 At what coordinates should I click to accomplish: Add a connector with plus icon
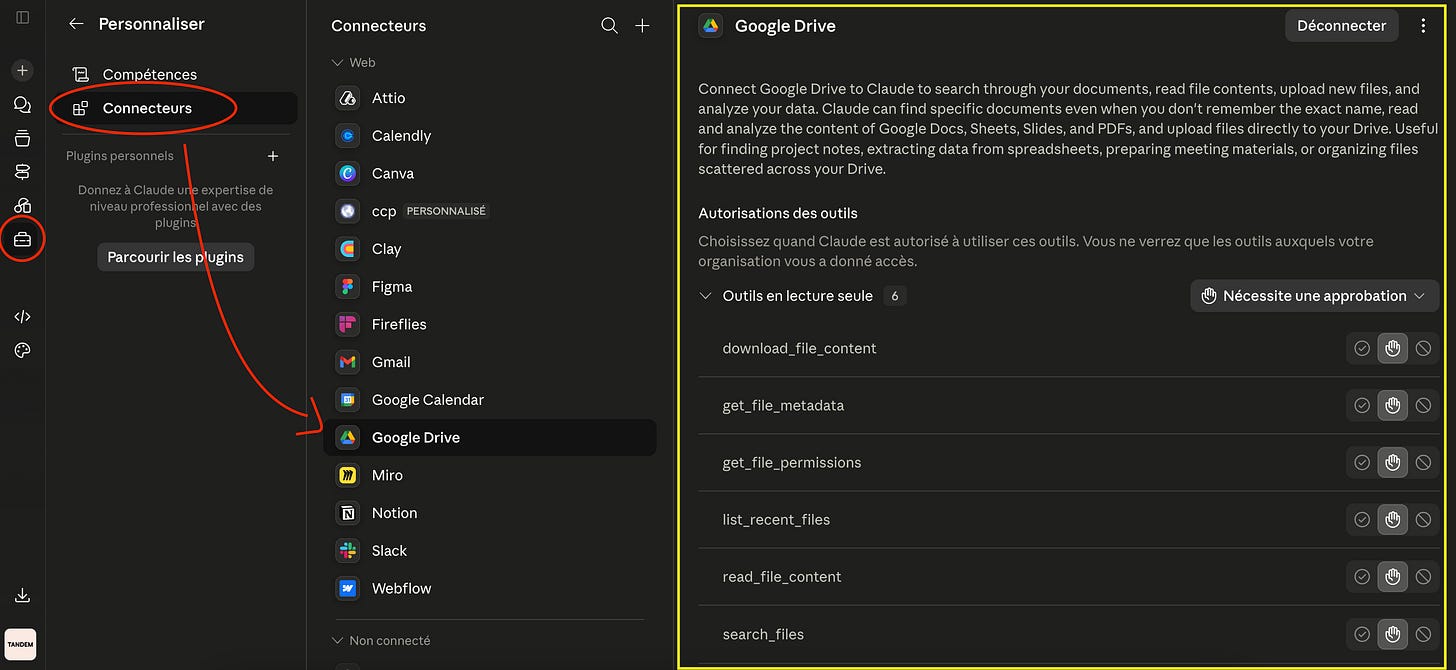[642, 26]
